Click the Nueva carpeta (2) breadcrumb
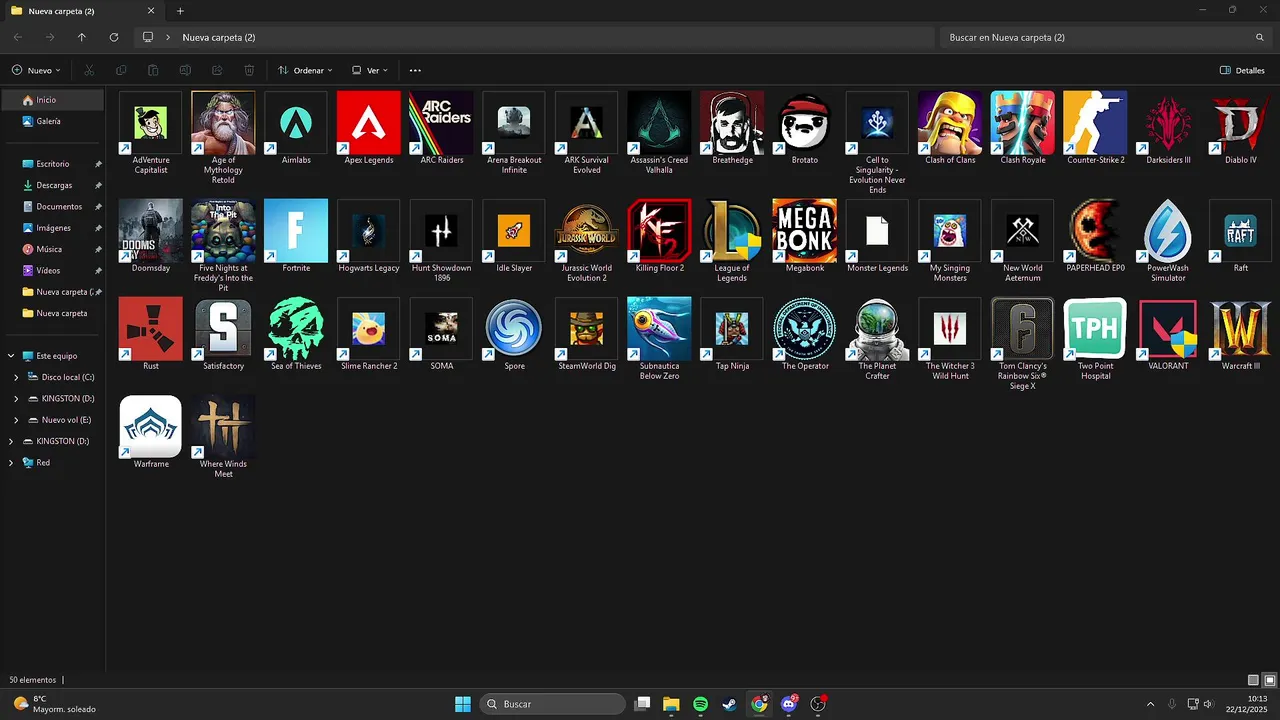 tap(219, 37)
